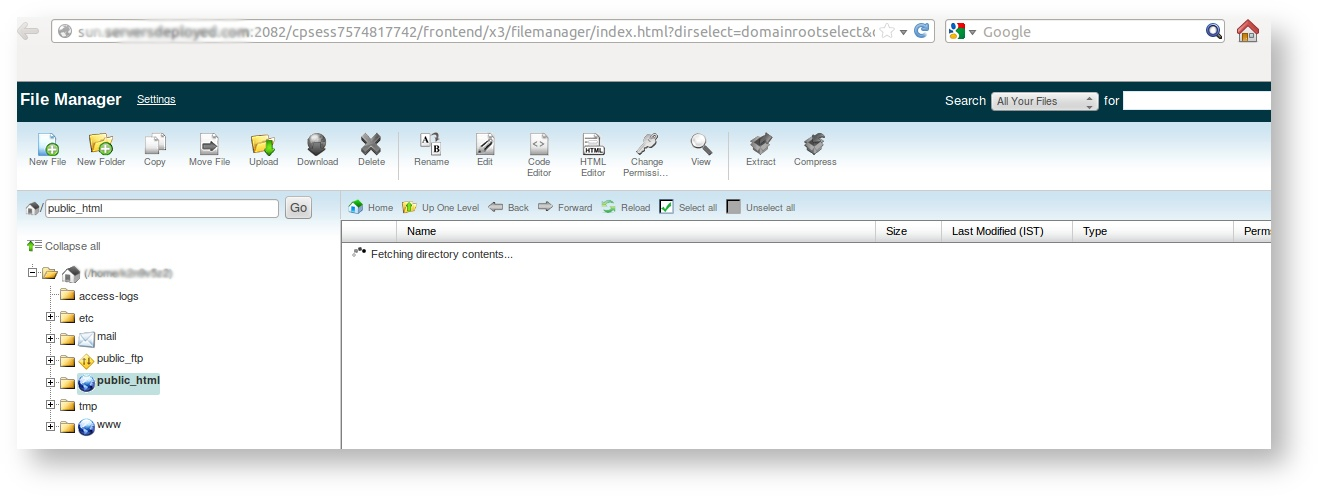Create a folder with New Folder icon
This screenshot has width=1319, height=497.
[101, 144]
